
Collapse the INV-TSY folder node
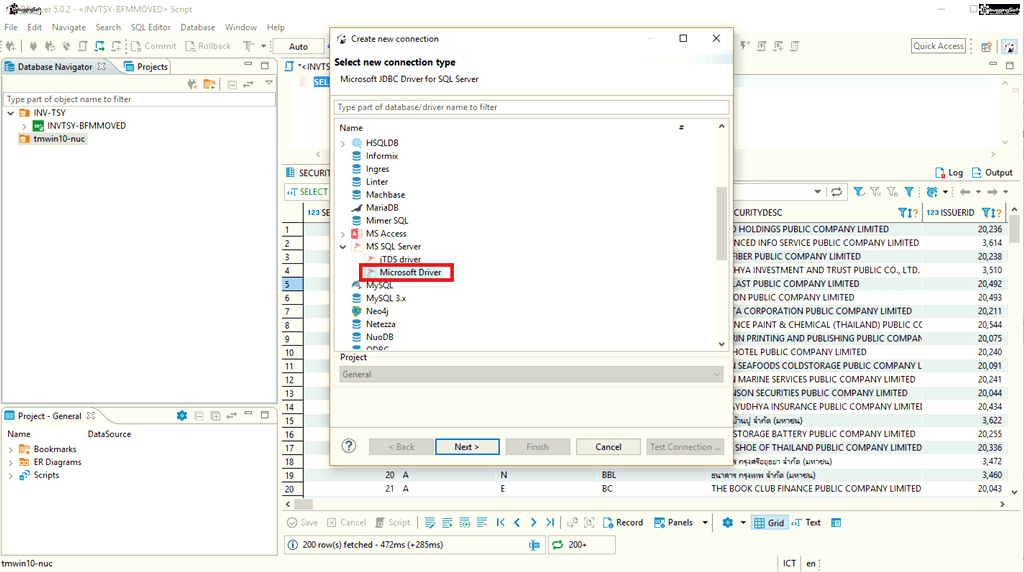[10, 113]
